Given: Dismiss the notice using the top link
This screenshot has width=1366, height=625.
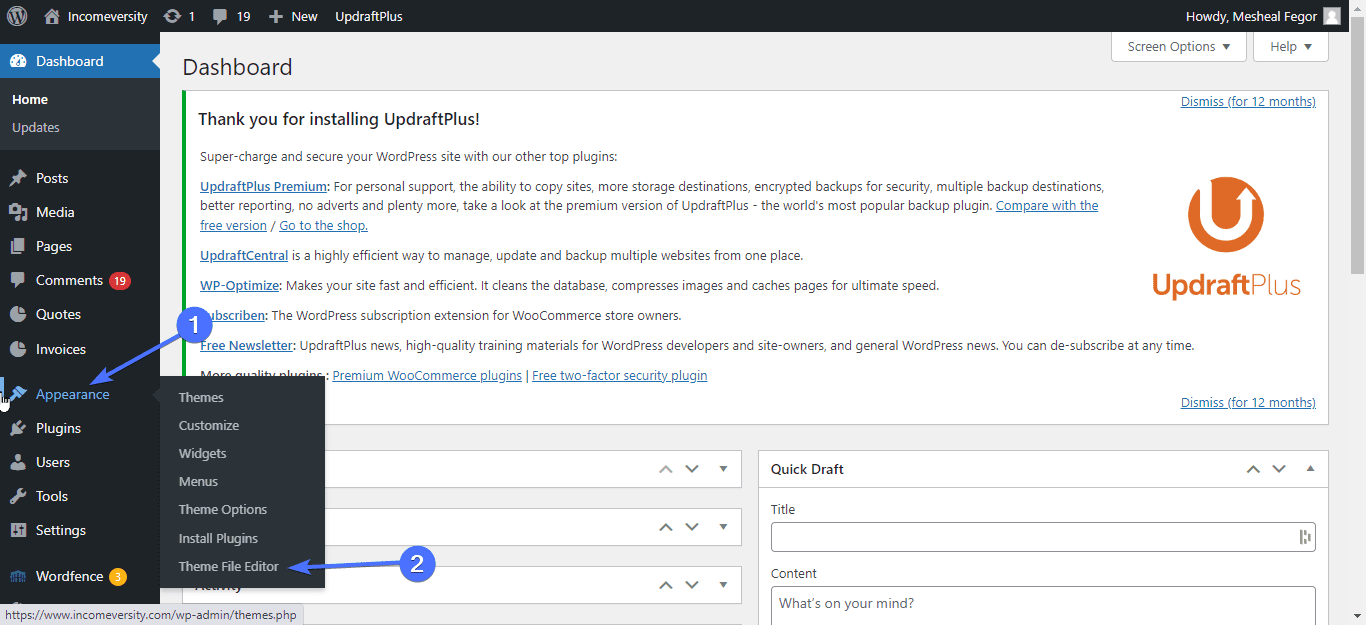Looking at the screenshot, I should click(x=1248, y=101).
